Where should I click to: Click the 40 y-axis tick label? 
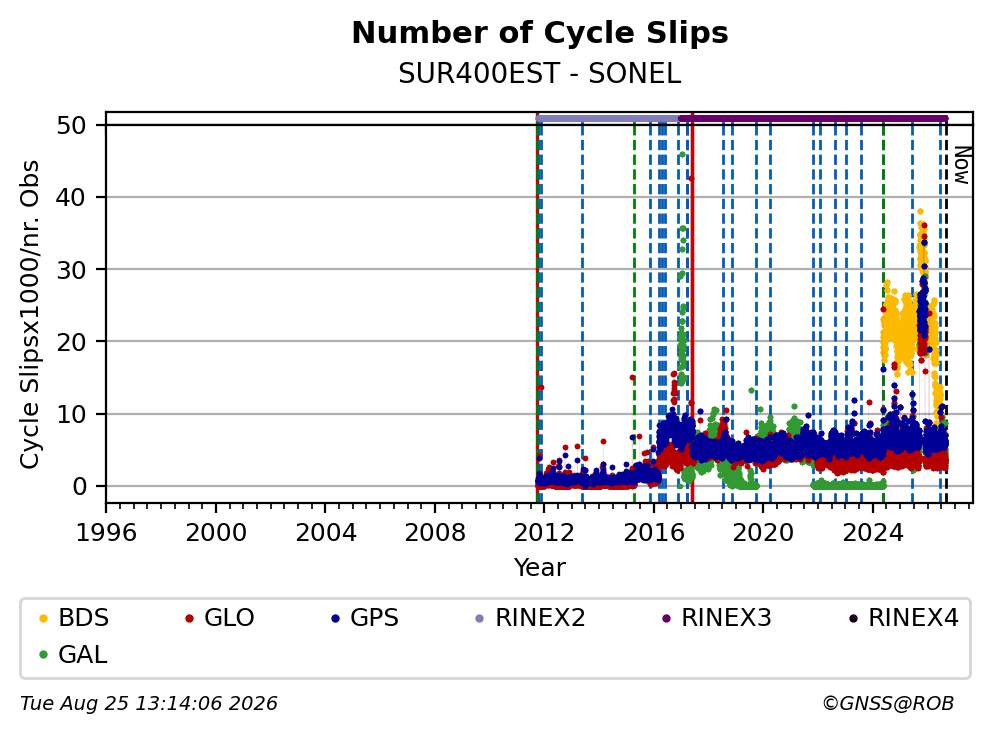coord(71,197)
